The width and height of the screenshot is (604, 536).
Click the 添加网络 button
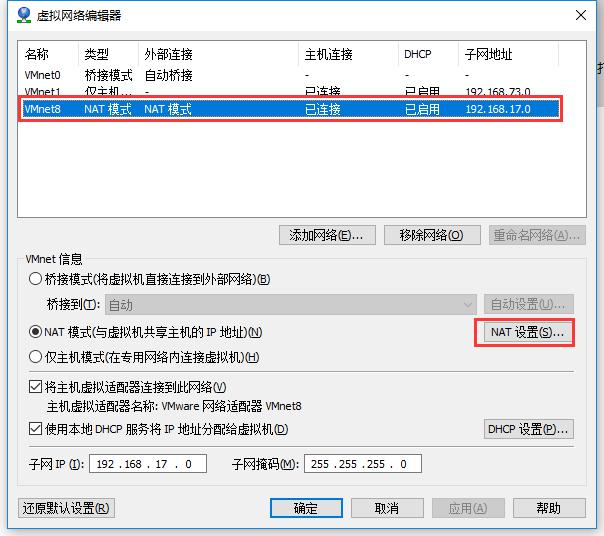[327, 235]
